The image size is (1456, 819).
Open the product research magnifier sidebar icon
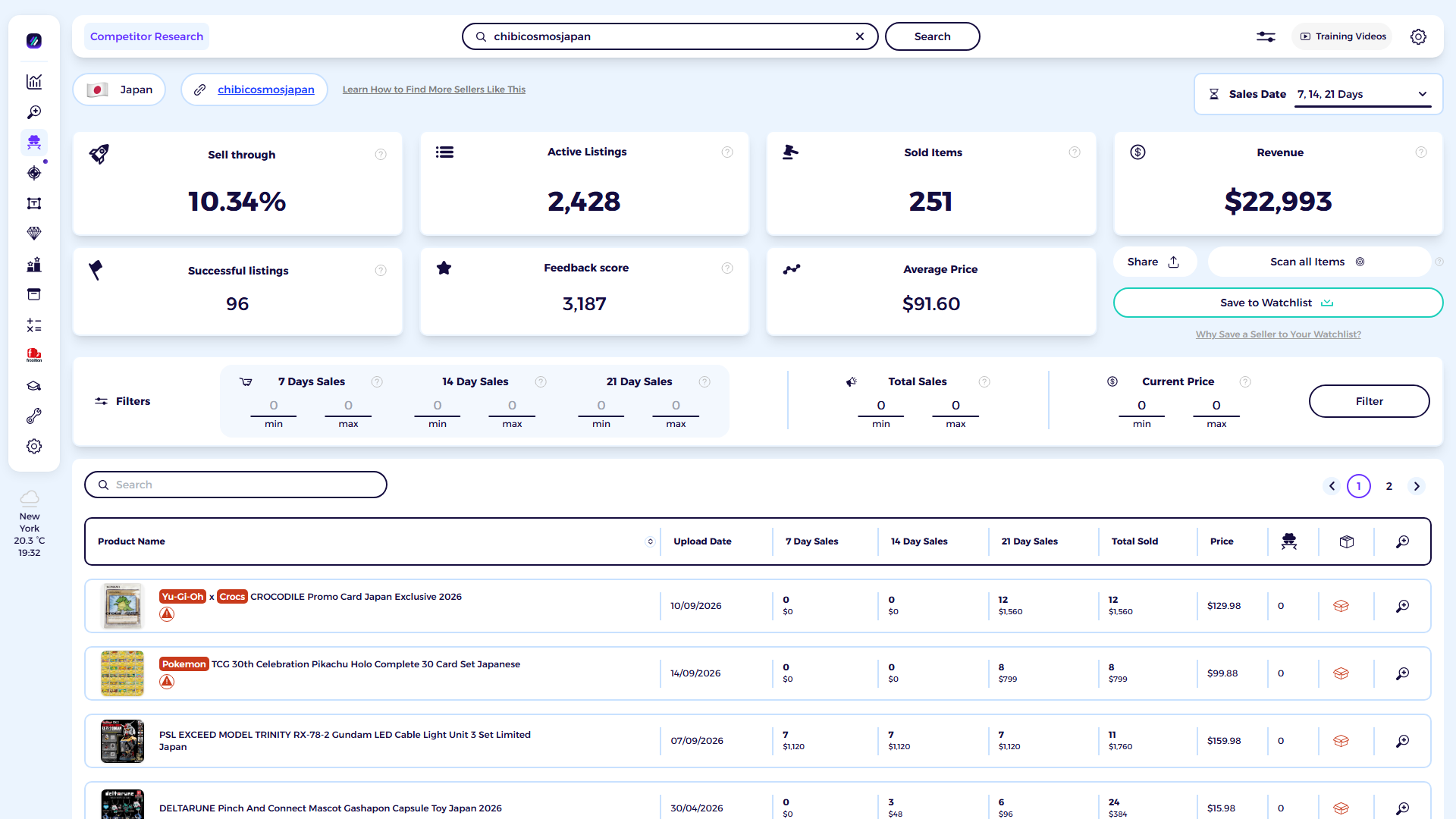(34, 112)
